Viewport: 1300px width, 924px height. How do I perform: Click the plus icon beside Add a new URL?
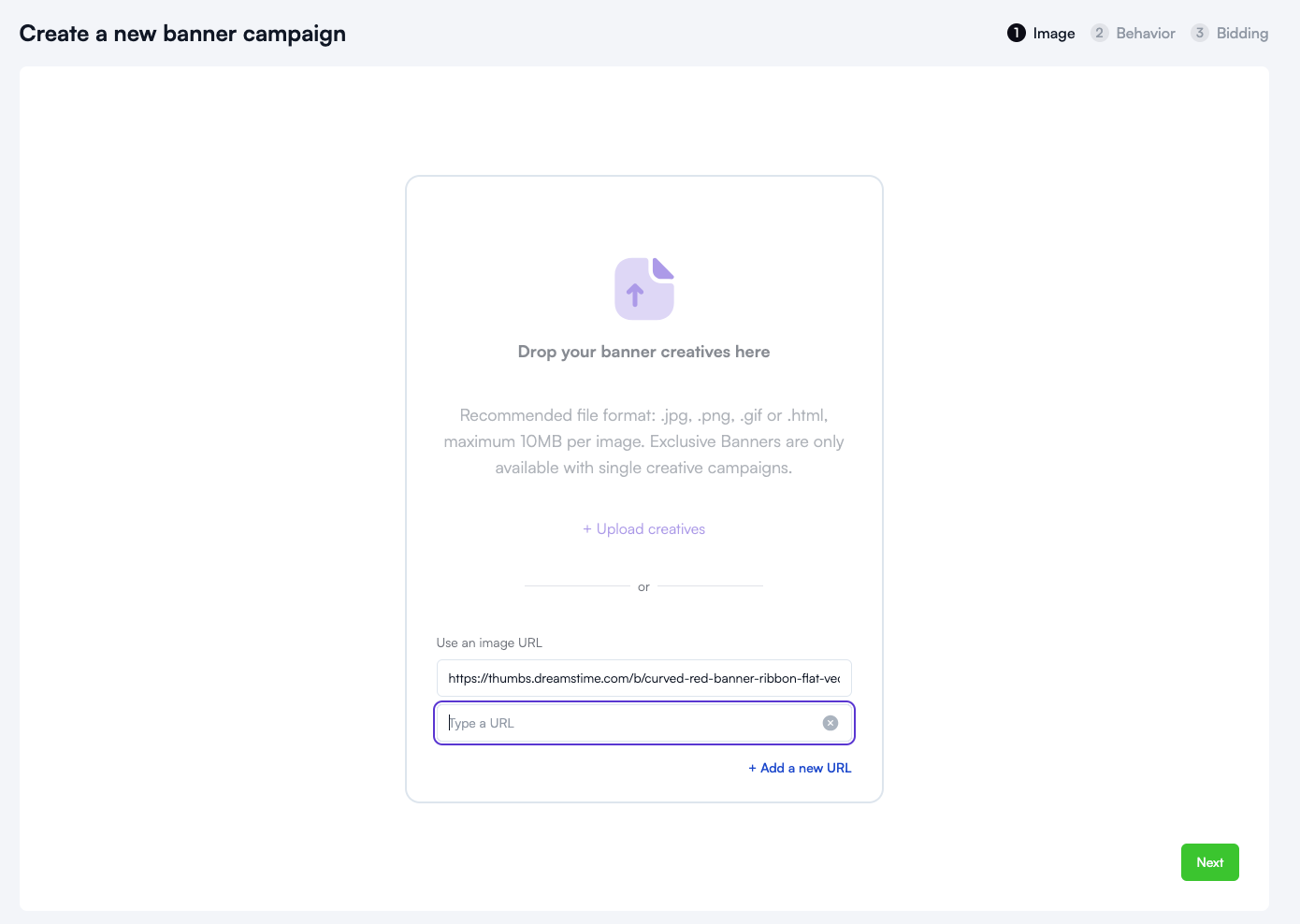click(x=753, y=768)
